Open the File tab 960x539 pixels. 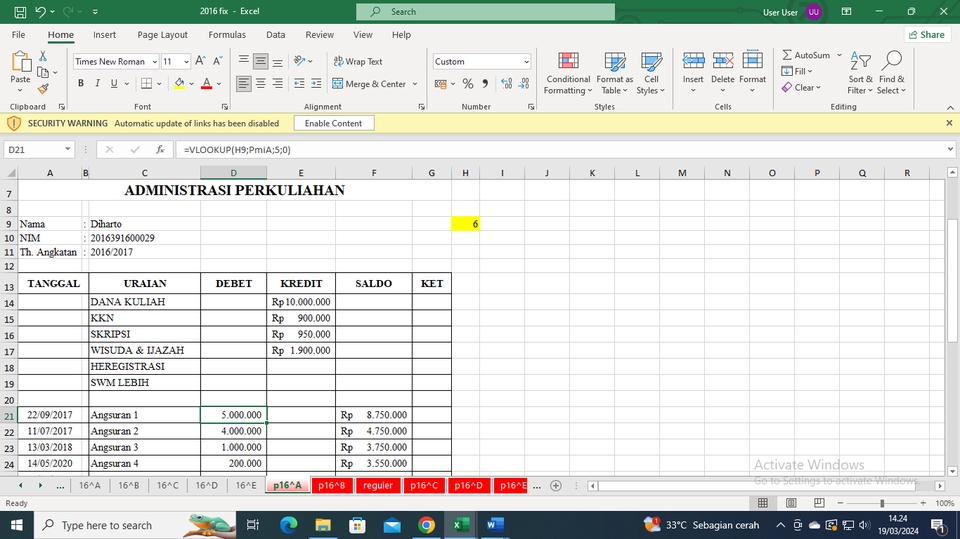[x=18, y=35]
